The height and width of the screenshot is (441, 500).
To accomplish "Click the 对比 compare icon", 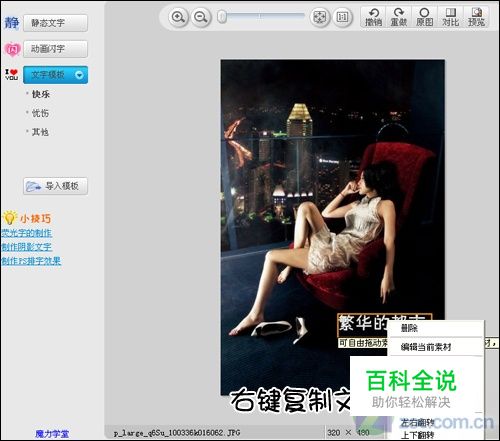I will (x=450, y=17).
